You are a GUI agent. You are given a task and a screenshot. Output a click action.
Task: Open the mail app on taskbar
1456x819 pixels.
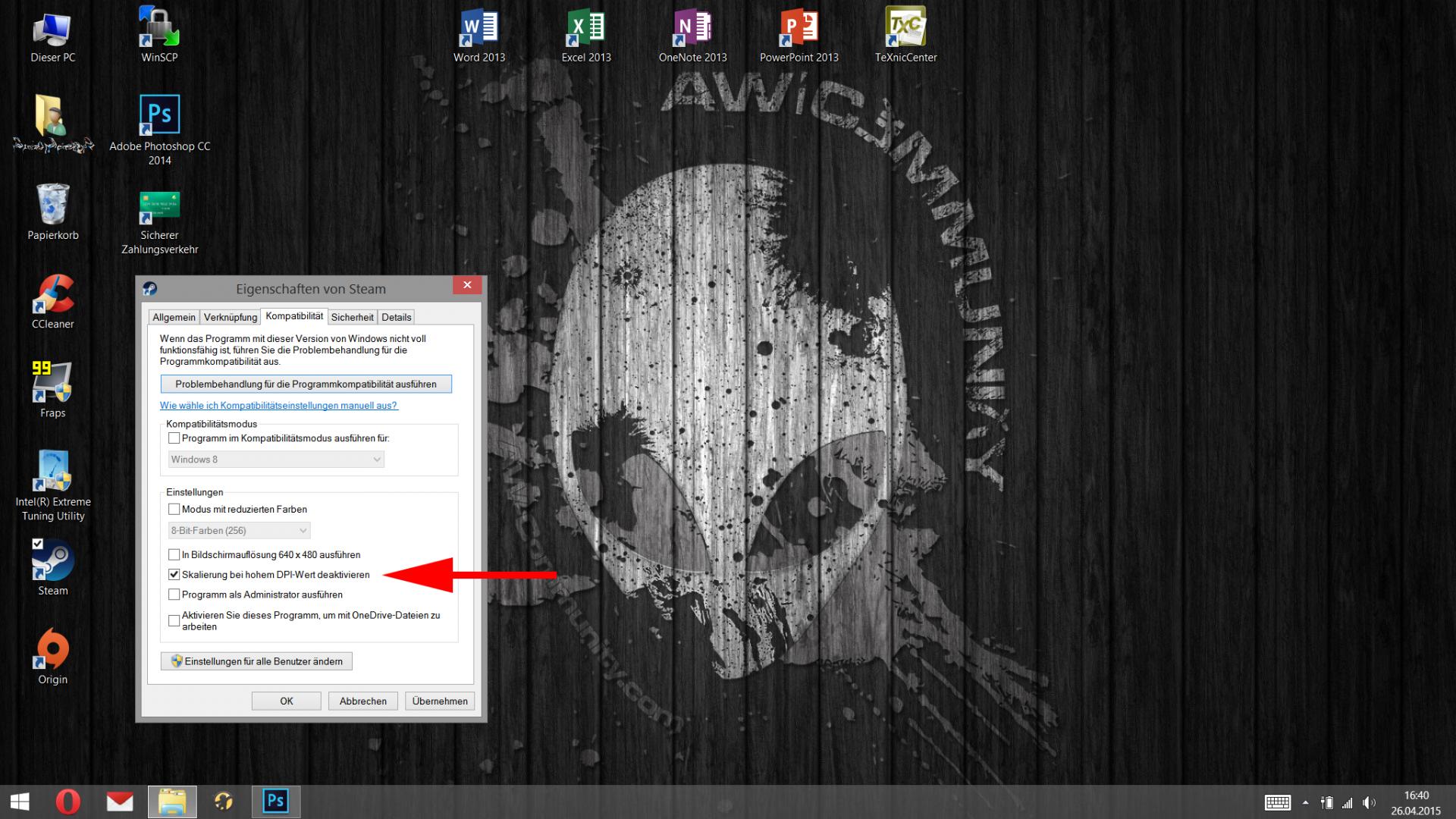[x=120, y=802]
